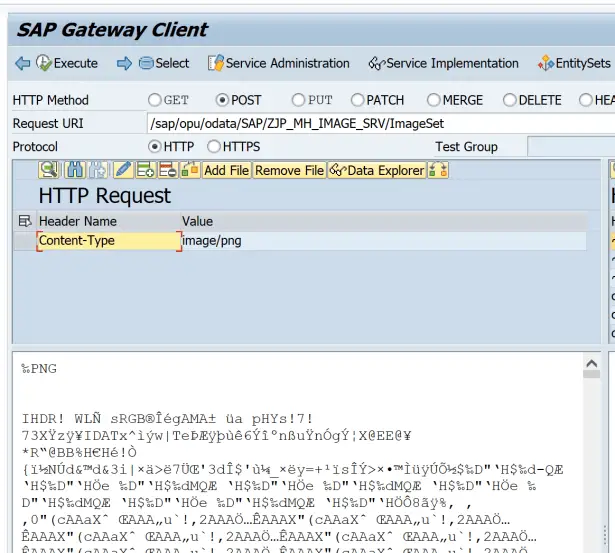Click the Service Implementation glasses icon
The width and height of the screenshot is (615, 553).
coord(377,63)
